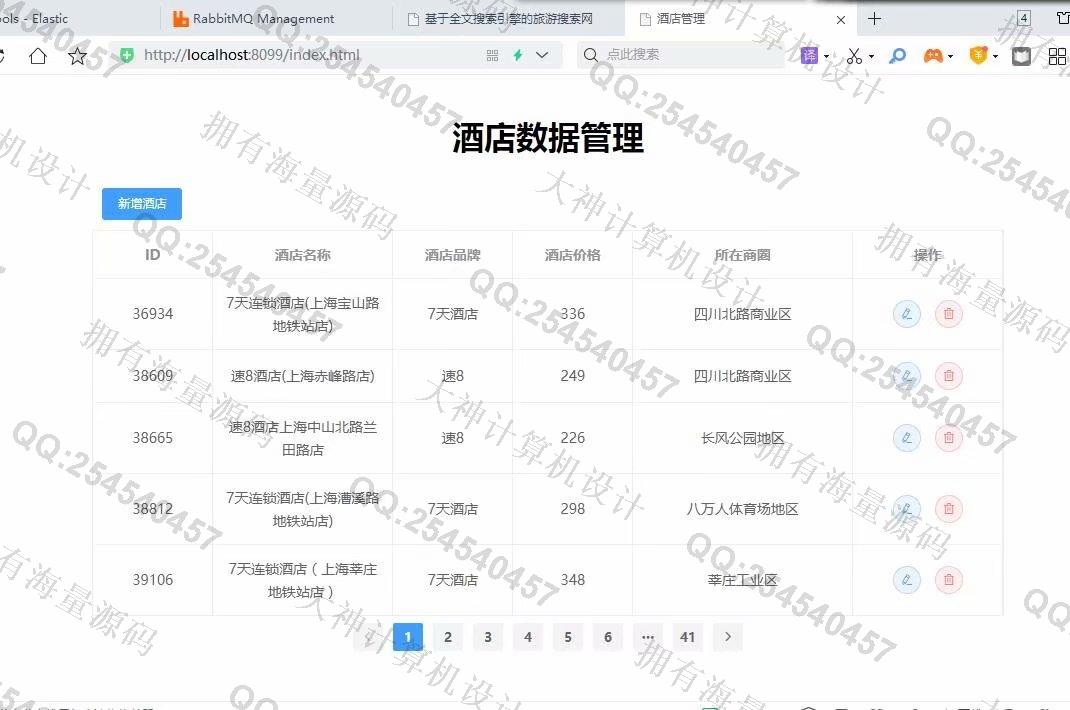
Task: Edit hotel row 39106
Action: [906, 580]
